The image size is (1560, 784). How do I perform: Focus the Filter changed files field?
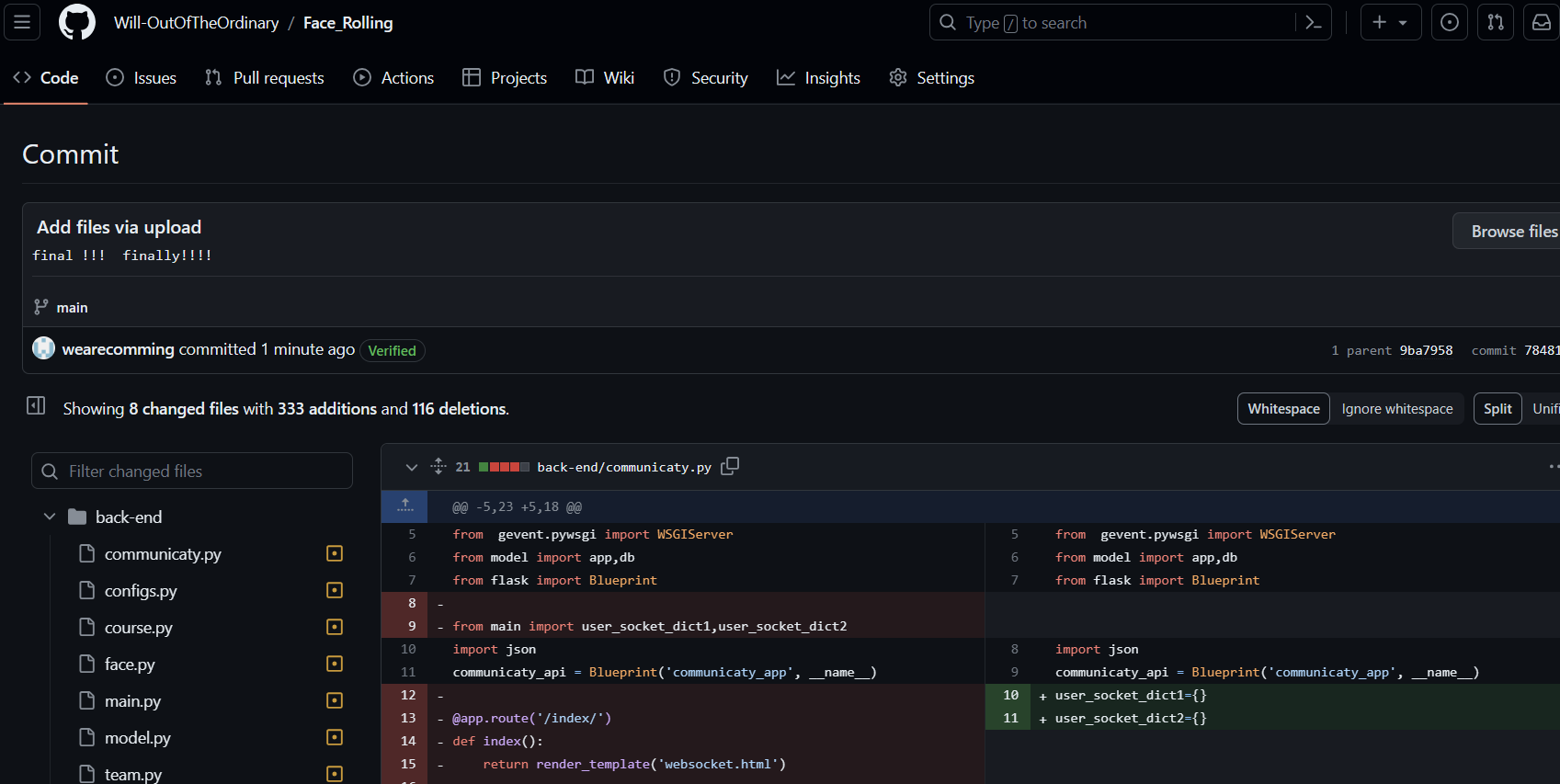coord(192,471)
